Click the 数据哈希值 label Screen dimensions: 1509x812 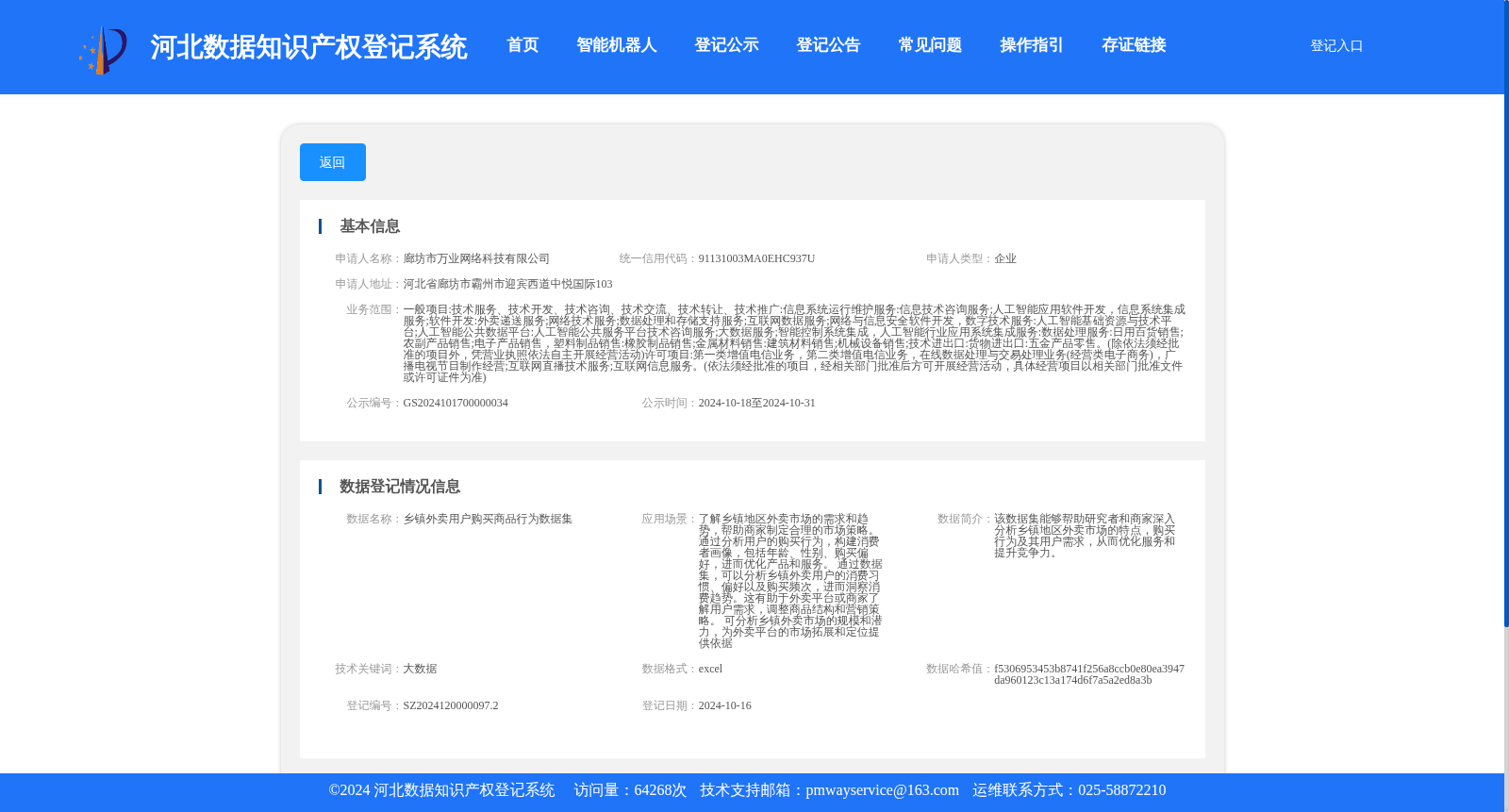[959, 669]
